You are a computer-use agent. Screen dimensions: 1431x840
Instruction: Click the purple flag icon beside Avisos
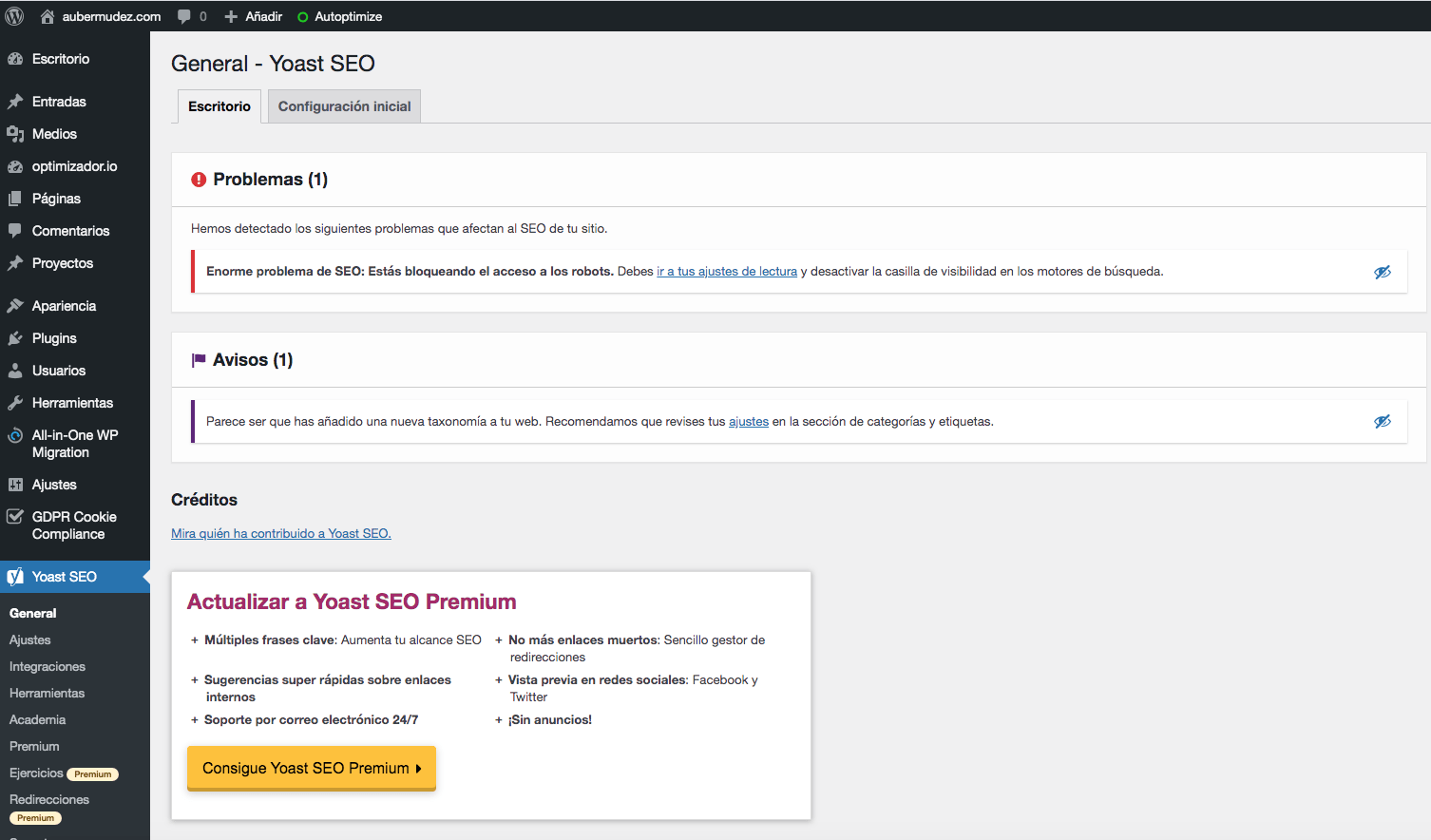199,360
